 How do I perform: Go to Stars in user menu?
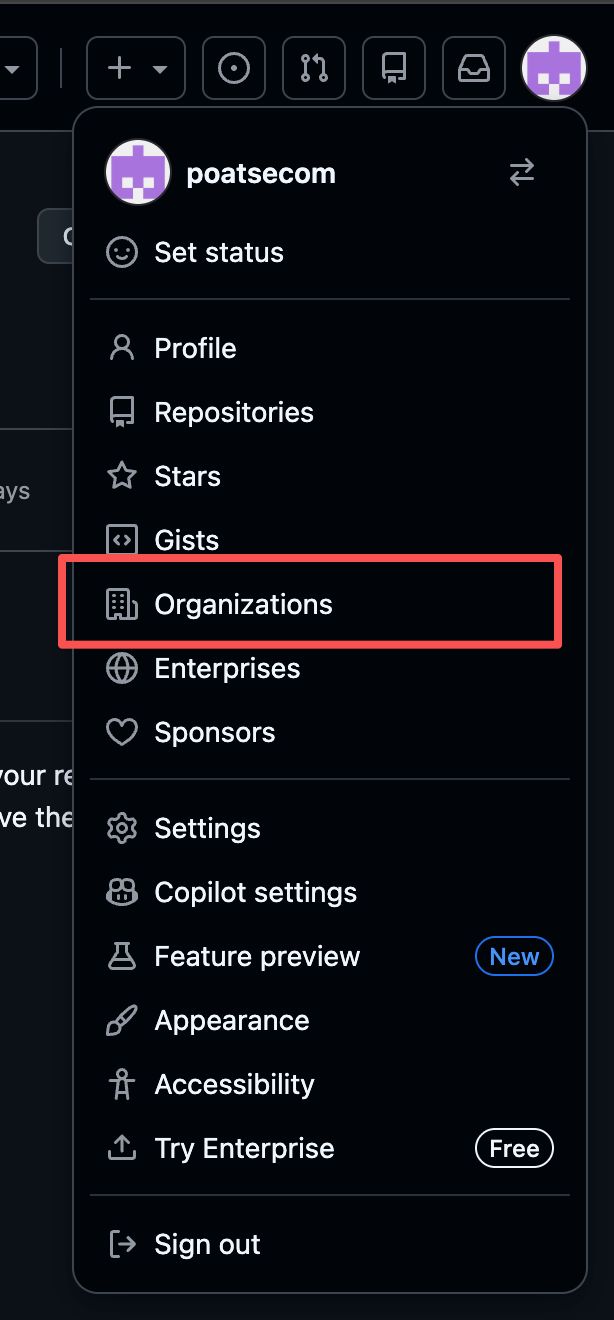point(187,476)
